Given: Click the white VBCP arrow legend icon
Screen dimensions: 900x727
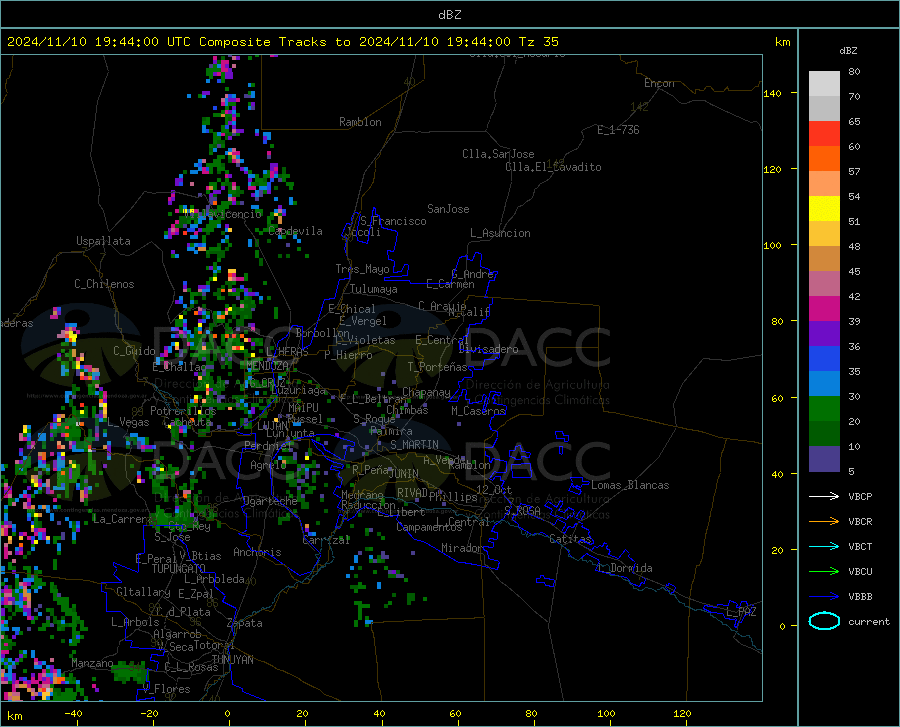Looking at the screenshot, I should [x=824, y=496].
